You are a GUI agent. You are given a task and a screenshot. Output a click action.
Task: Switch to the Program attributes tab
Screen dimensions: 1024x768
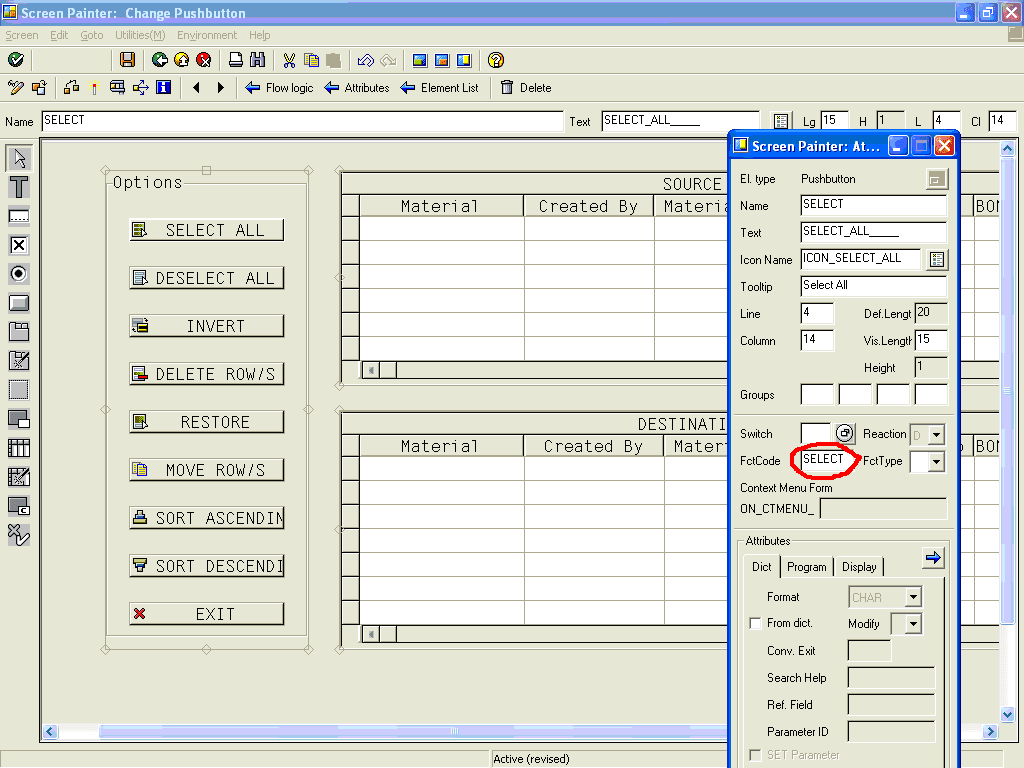pyautogui.click(x=806, y=566)
